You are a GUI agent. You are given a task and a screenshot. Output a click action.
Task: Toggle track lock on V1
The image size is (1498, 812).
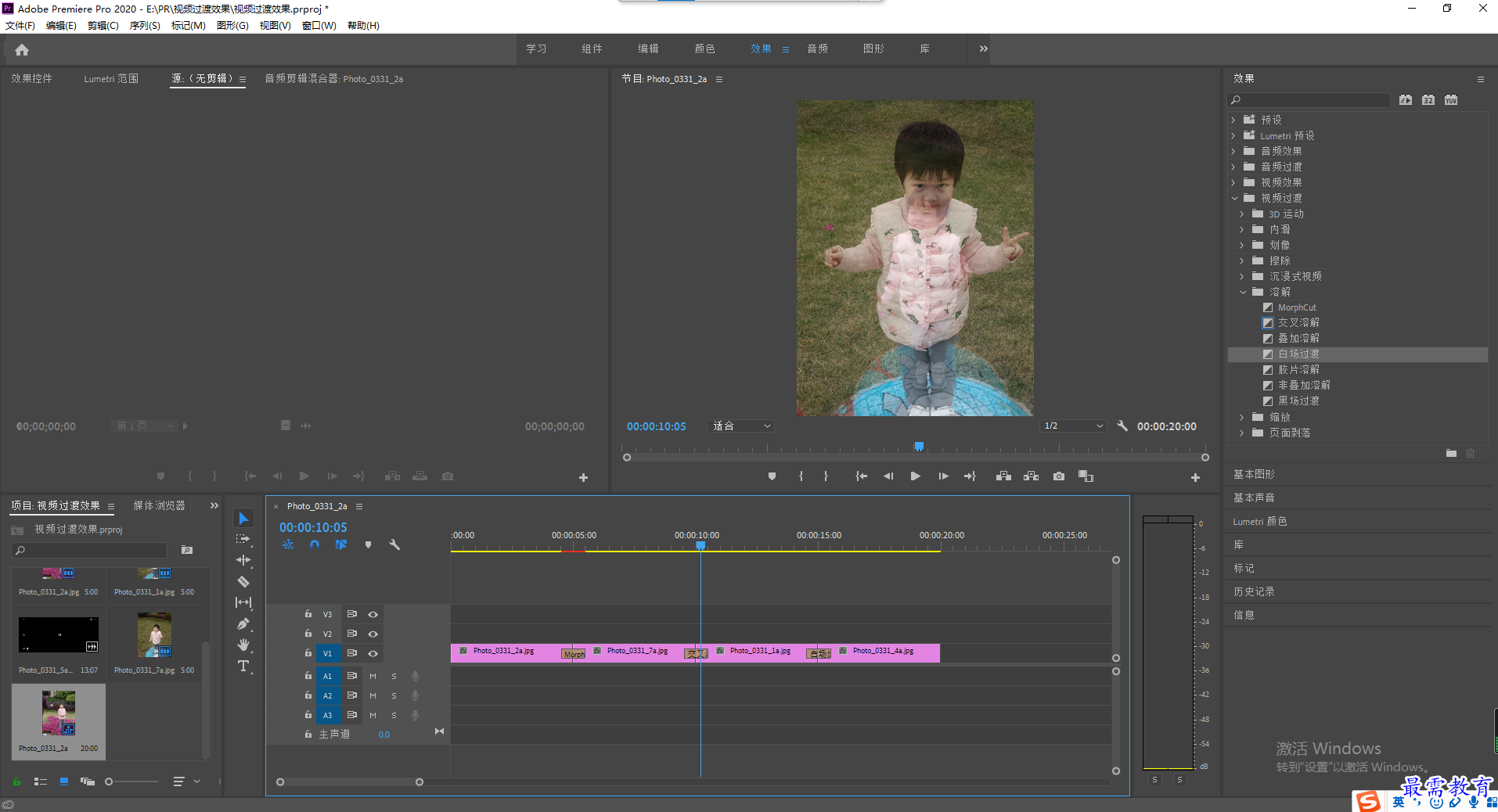tap(308, 652)
